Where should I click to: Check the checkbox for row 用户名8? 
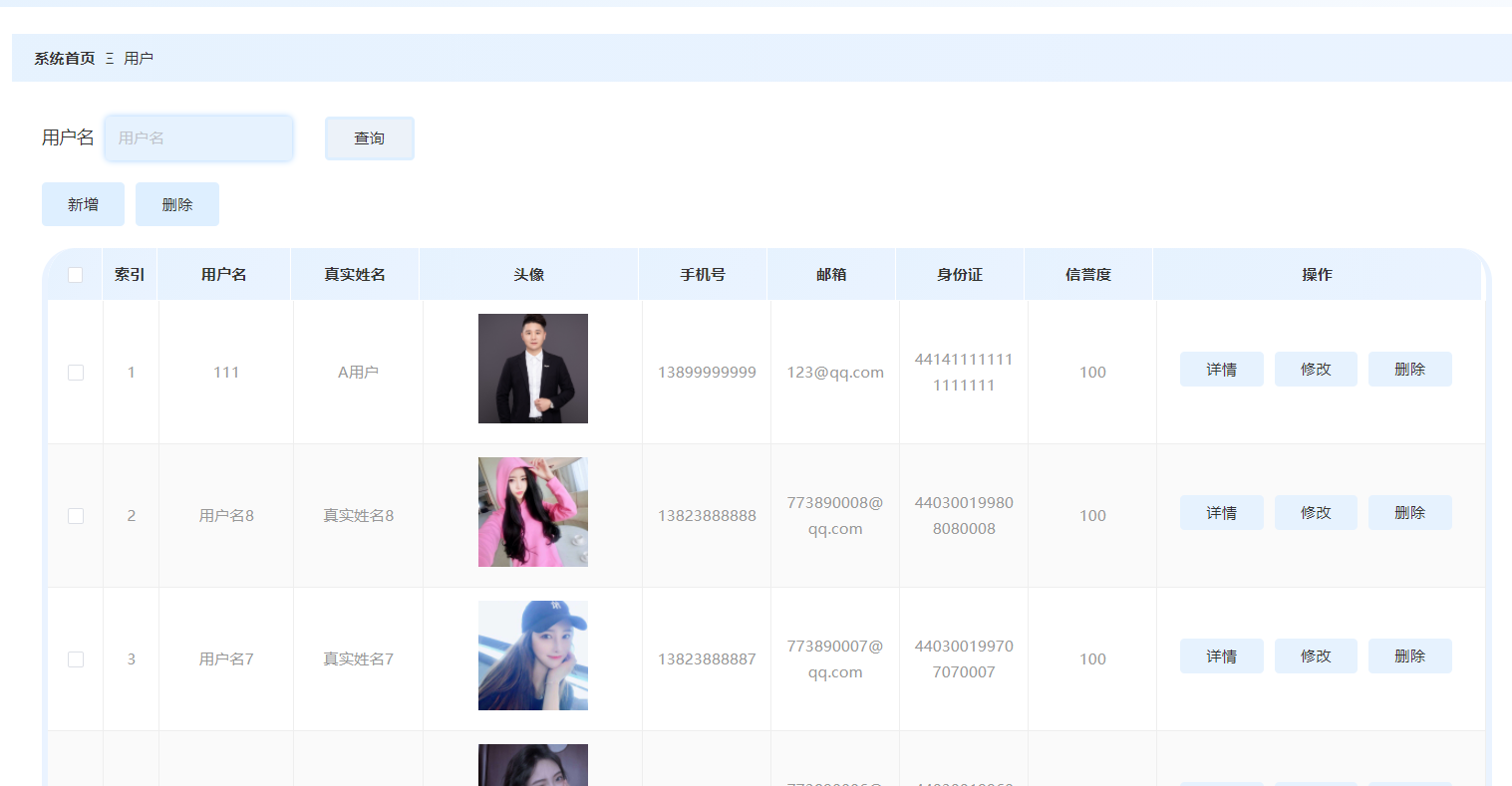coord(76,516)
